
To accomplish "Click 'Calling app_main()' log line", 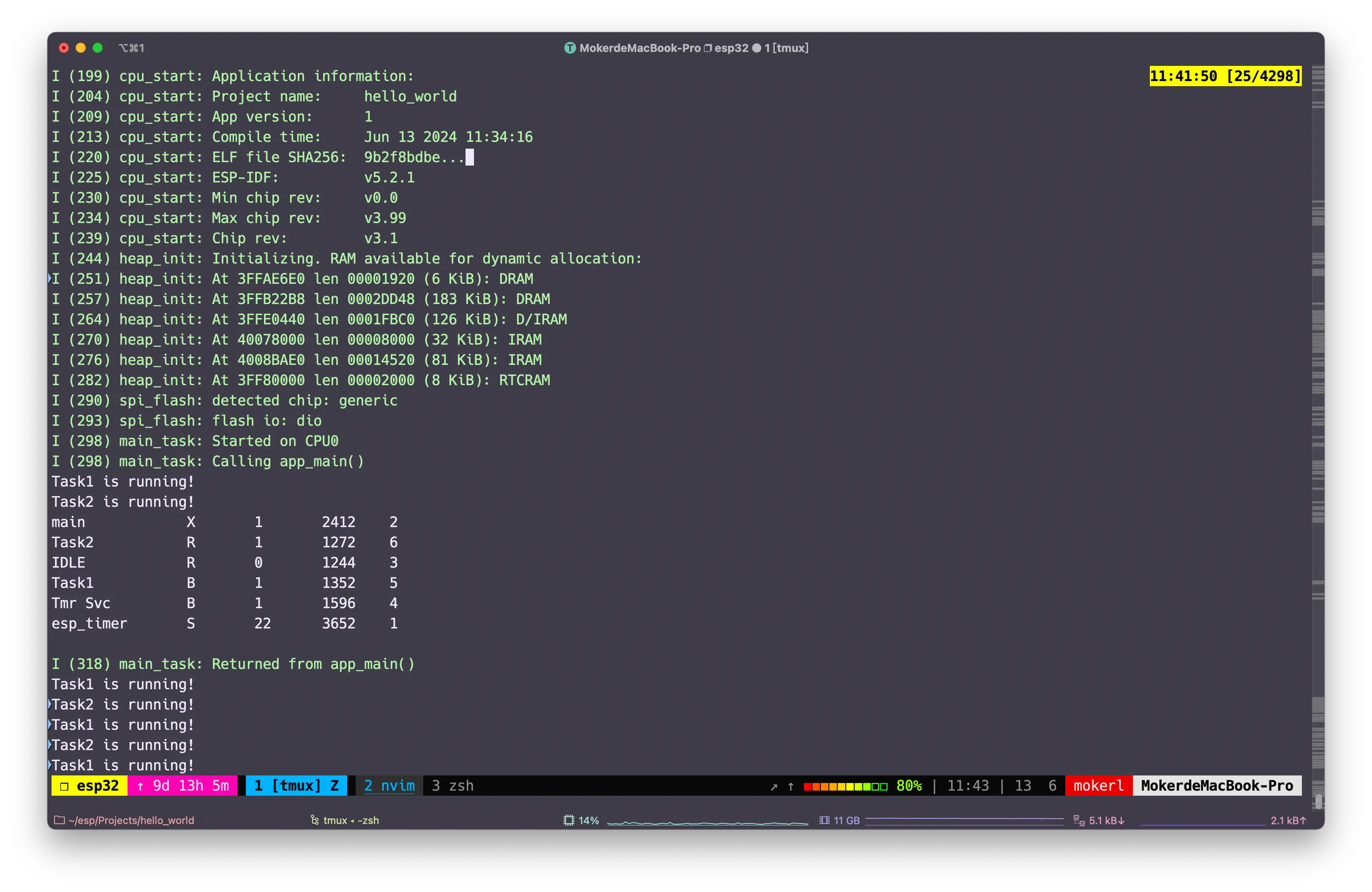I will coord(207,461).
